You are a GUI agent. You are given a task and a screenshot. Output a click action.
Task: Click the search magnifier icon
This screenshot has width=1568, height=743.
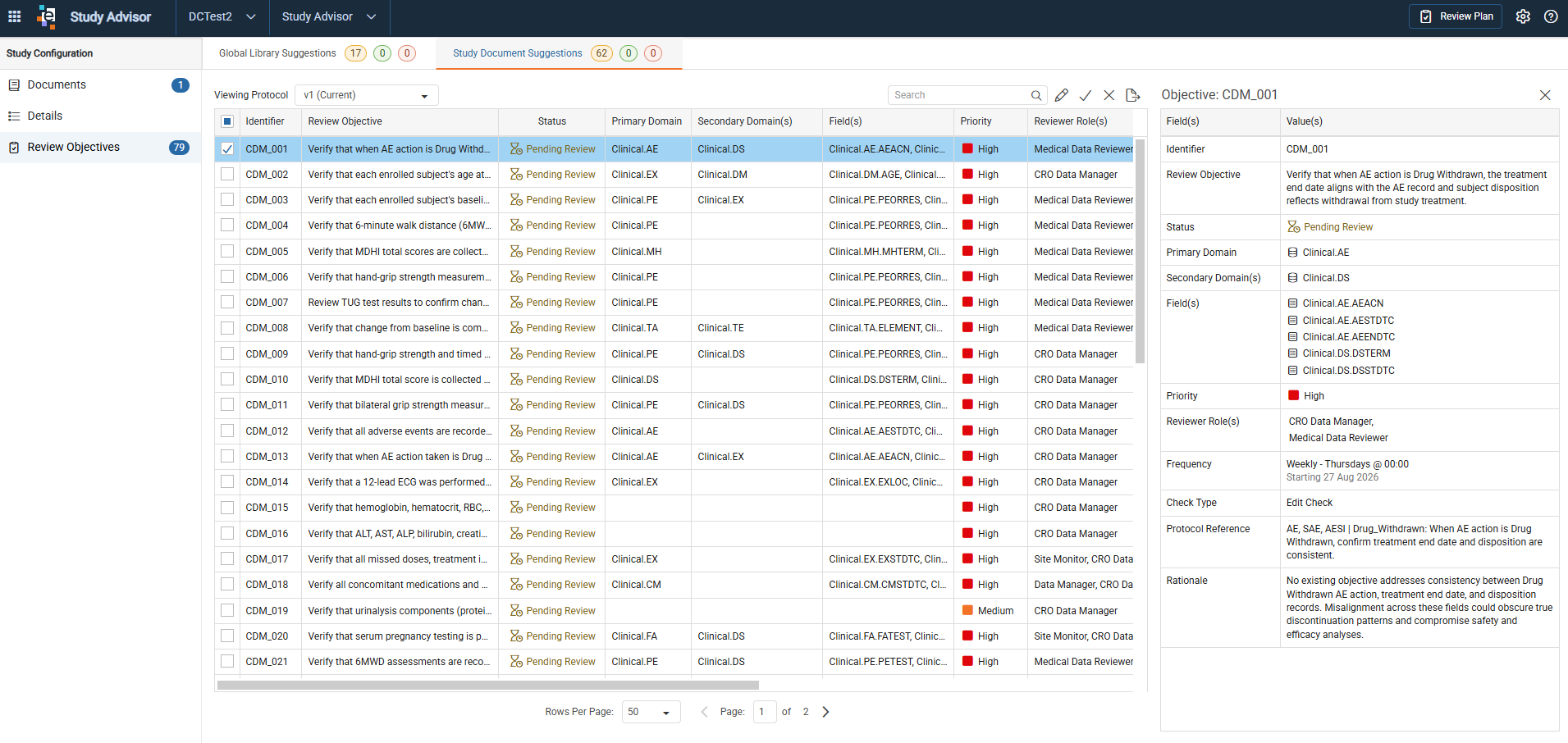pos(1036,95)
